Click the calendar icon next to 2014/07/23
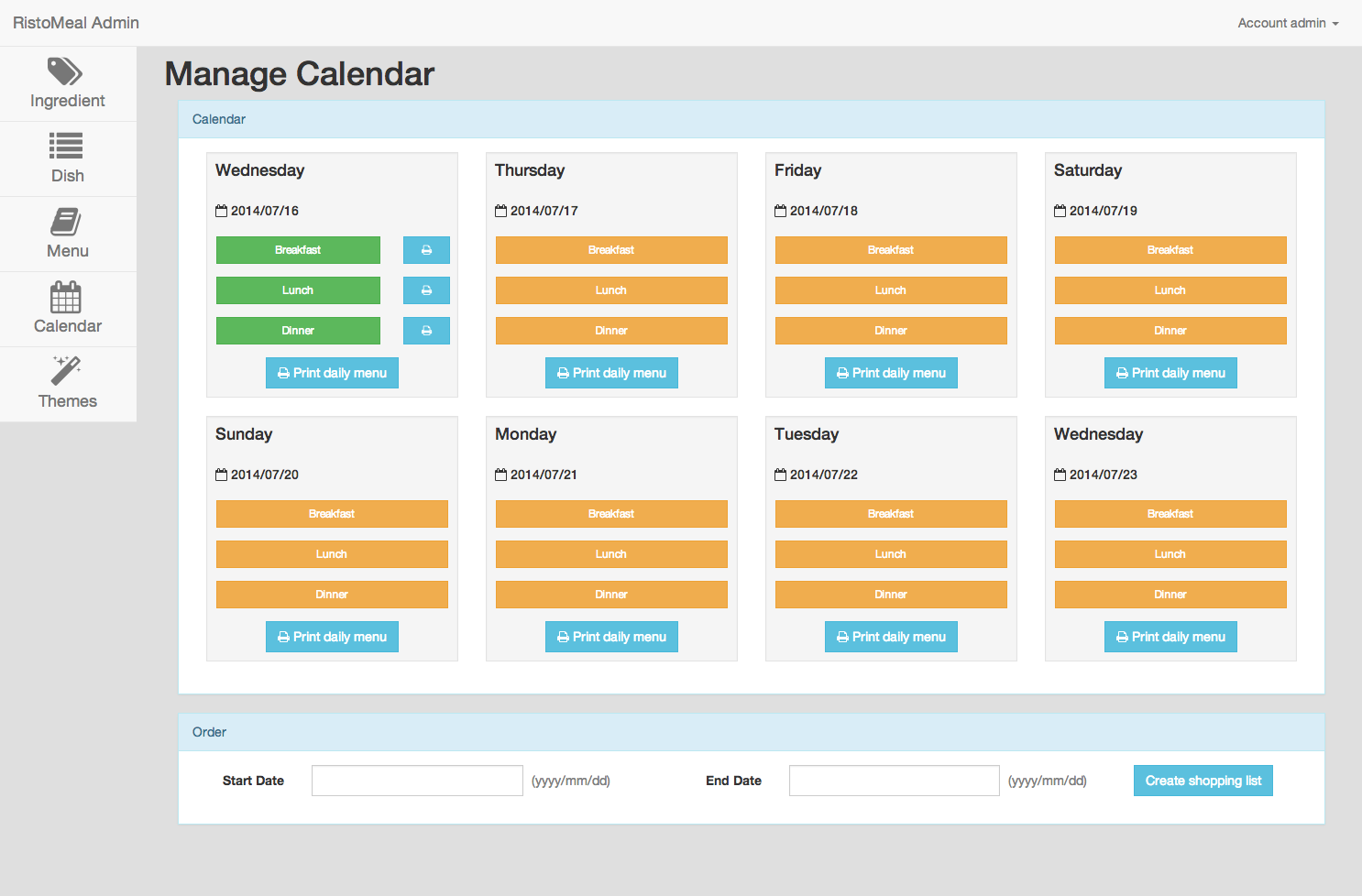Image resolution: width=1362 pixels, height=896 pixels. tap(1060, 474)
